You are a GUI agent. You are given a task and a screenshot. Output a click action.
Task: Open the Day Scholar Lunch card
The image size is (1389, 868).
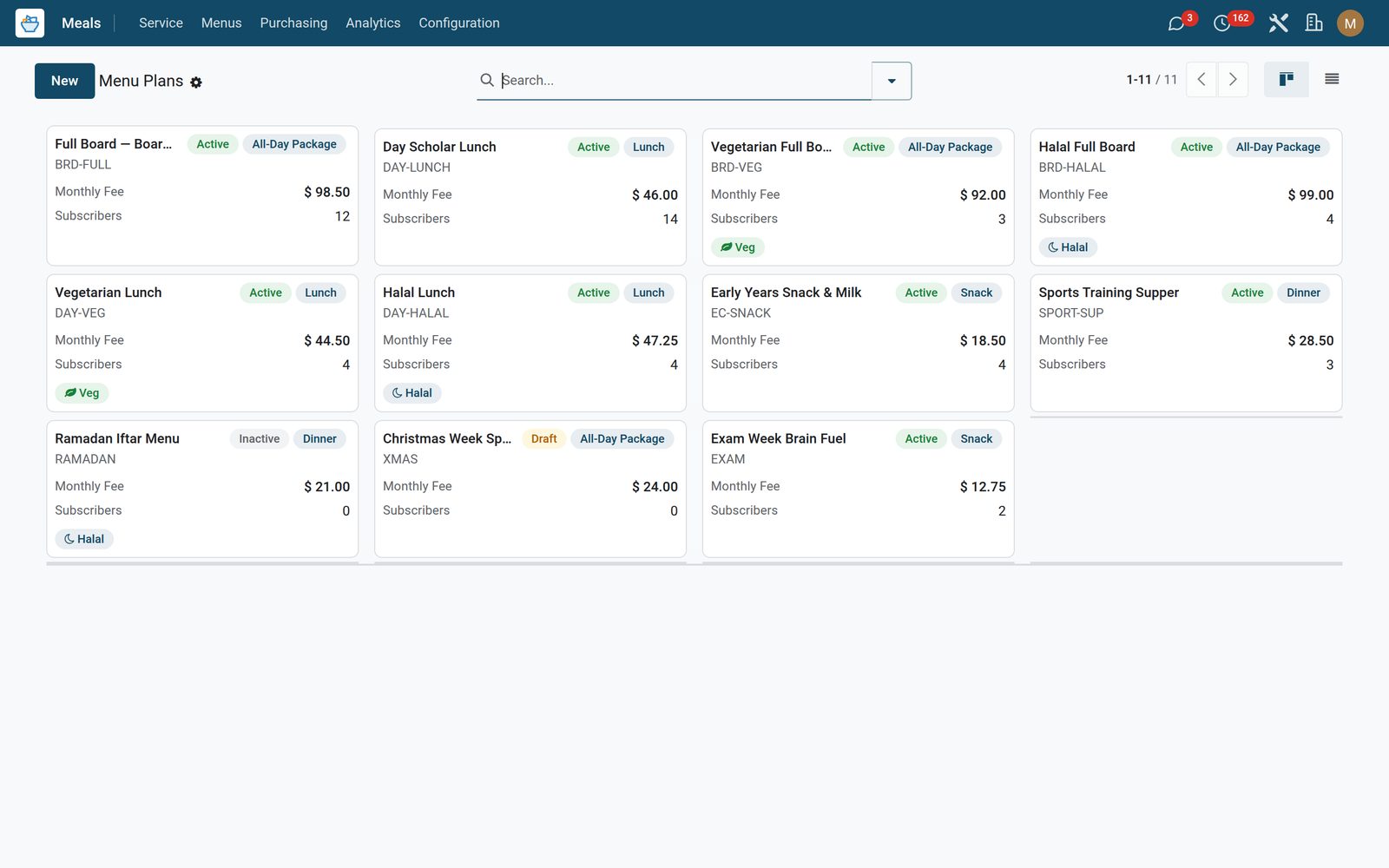tap(530, 197)
